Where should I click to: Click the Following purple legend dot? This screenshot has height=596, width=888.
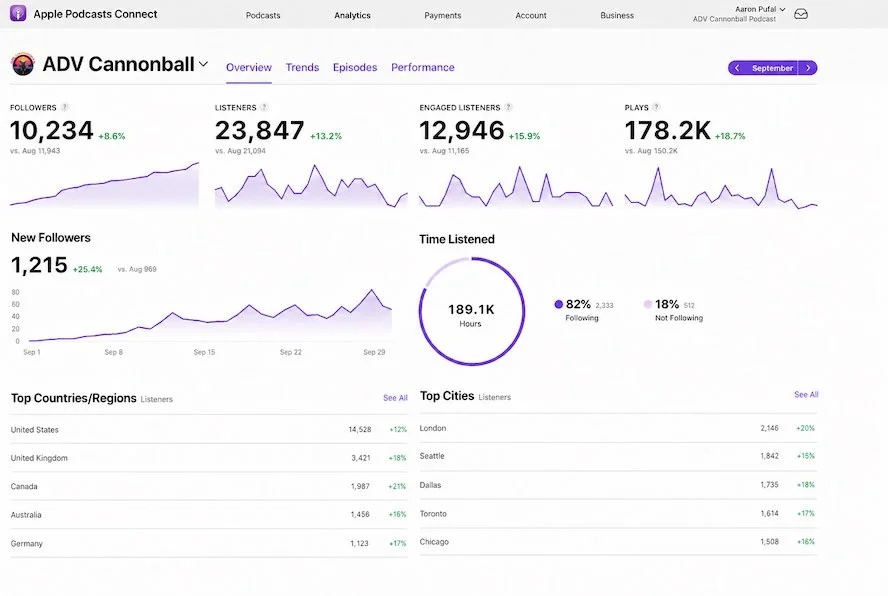558,304
